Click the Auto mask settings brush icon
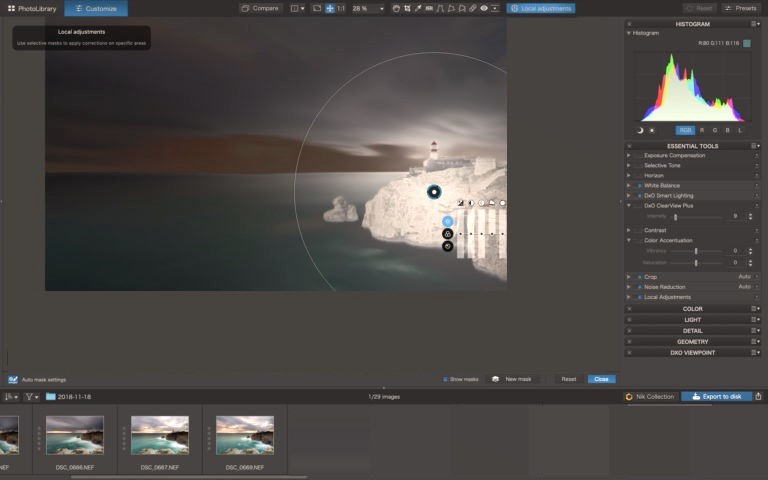This screenshot has width=768, height=480. (13, 380)
